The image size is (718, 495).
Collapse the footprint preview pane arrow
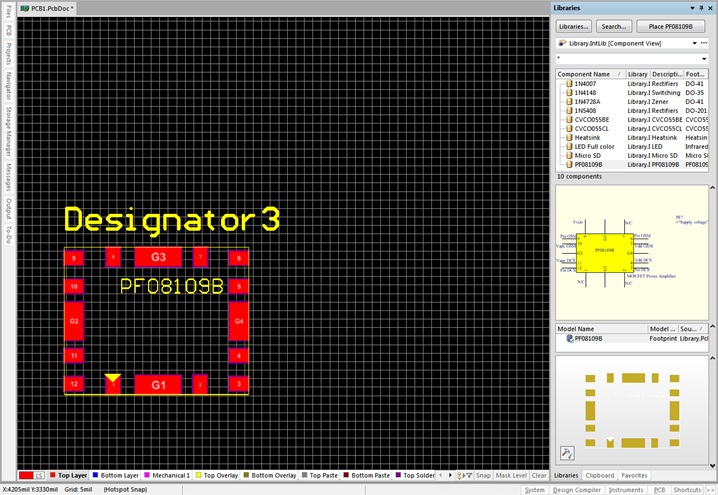point(712,358)
